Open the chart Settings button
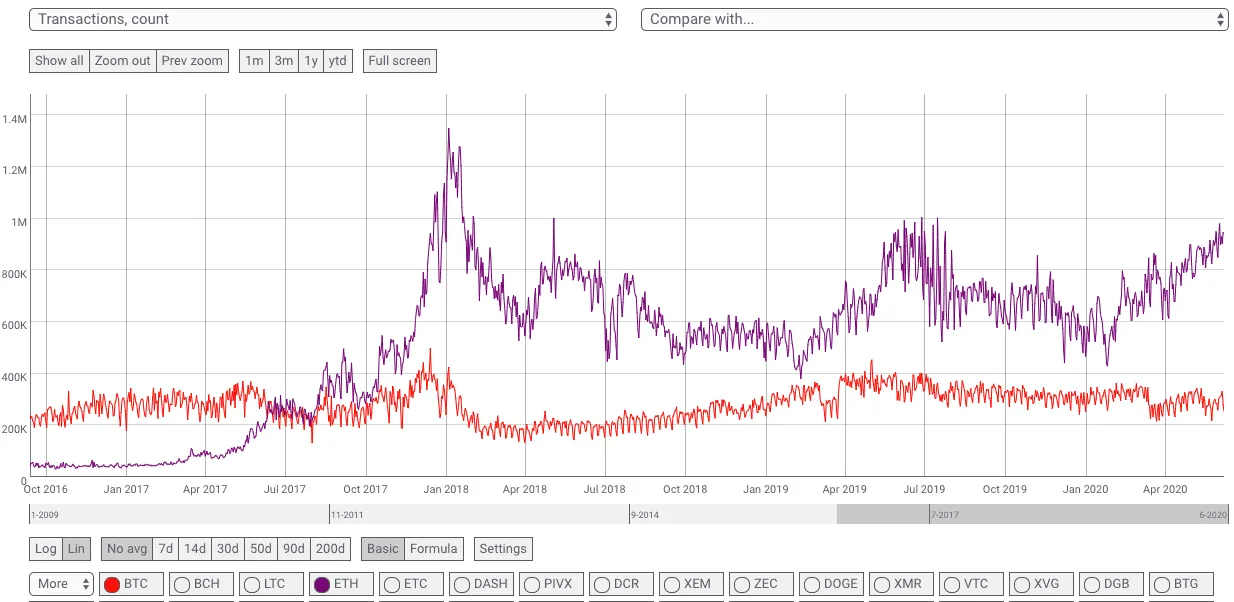 503,549
